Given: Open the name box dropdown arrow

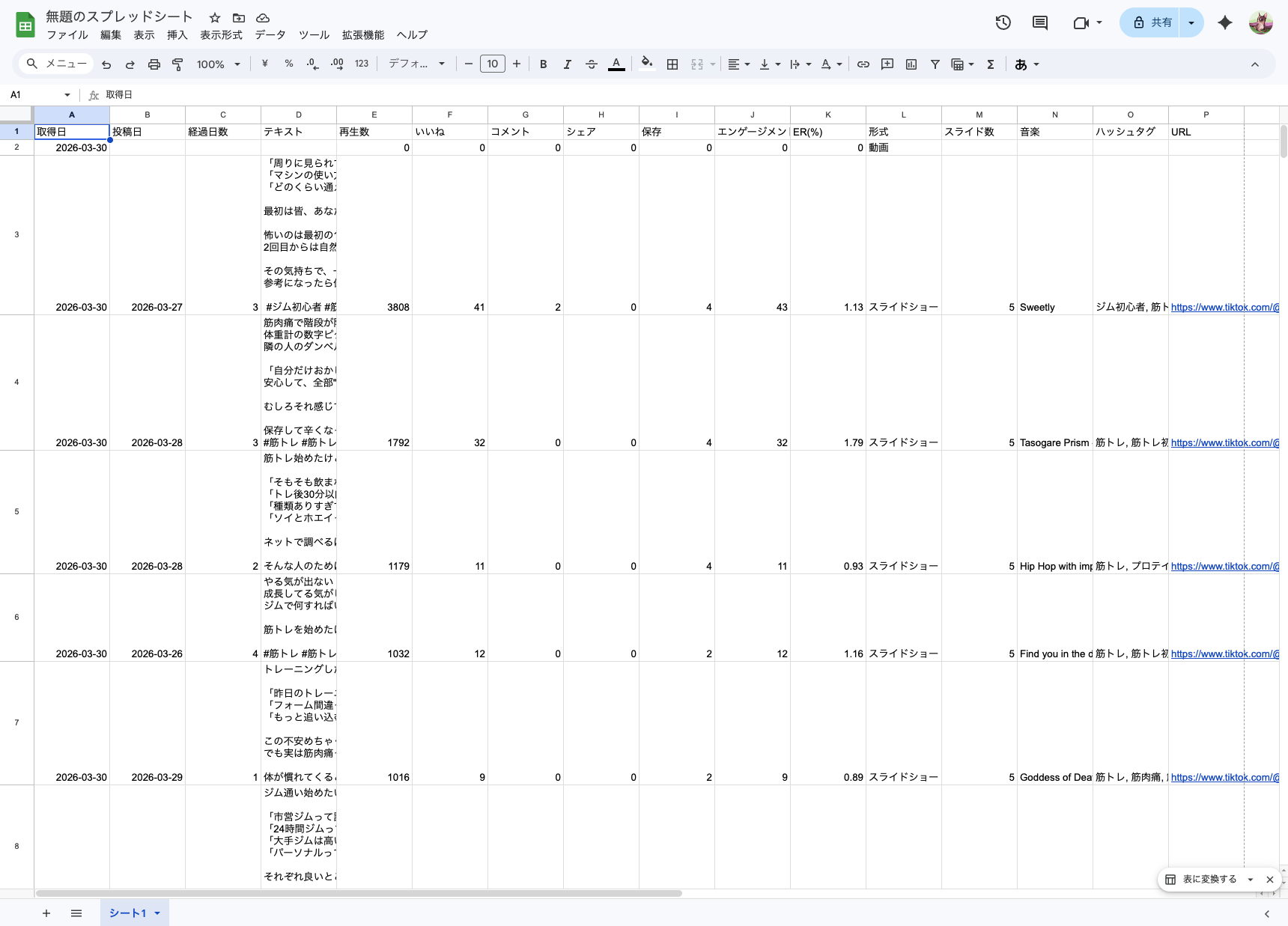Looking at the screenshot, I should point(67,95).
